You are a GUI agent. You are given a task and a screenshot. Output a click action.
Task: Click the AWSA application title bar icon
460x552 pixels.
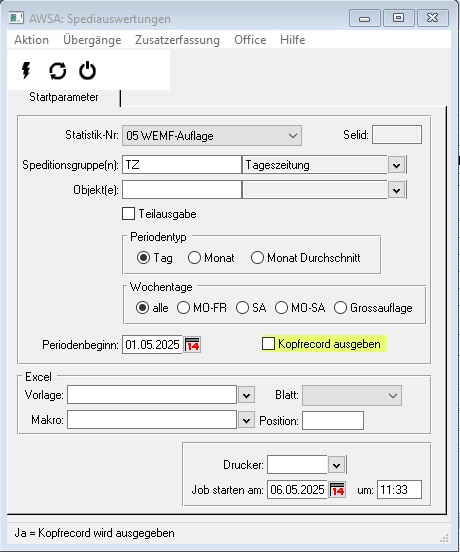[16, 18]
